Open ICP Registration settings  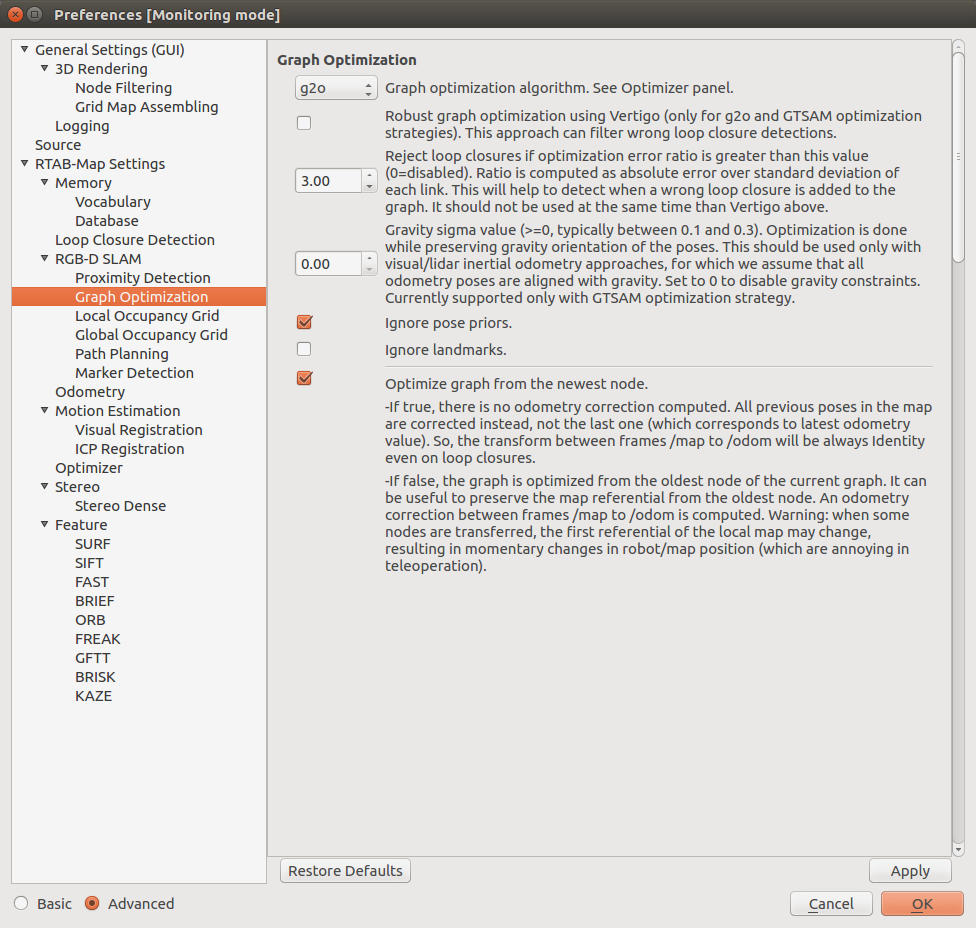(x=129, y=449)
